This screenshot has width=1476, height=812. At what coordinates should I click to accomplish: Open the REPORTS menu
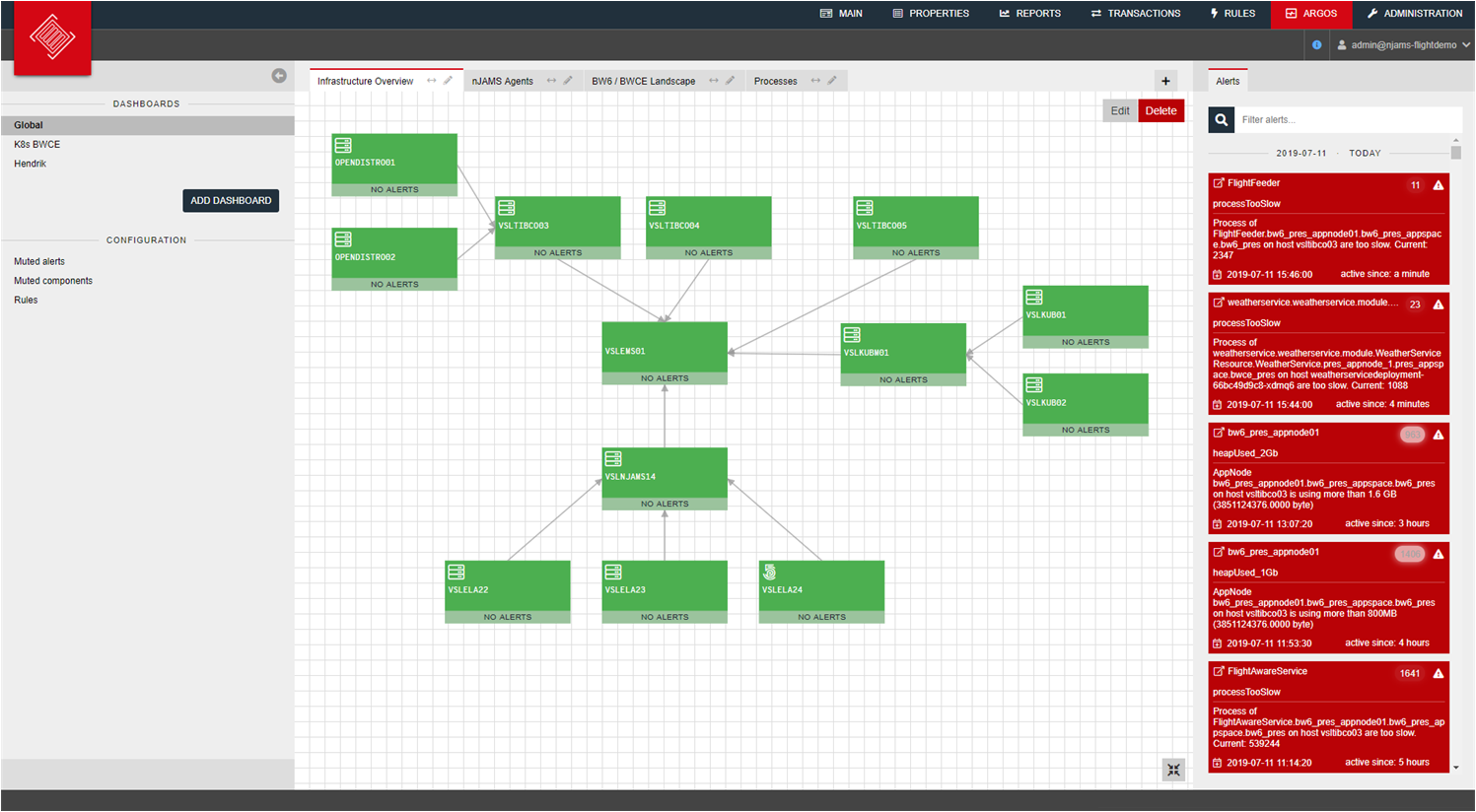click(1029, 14)
